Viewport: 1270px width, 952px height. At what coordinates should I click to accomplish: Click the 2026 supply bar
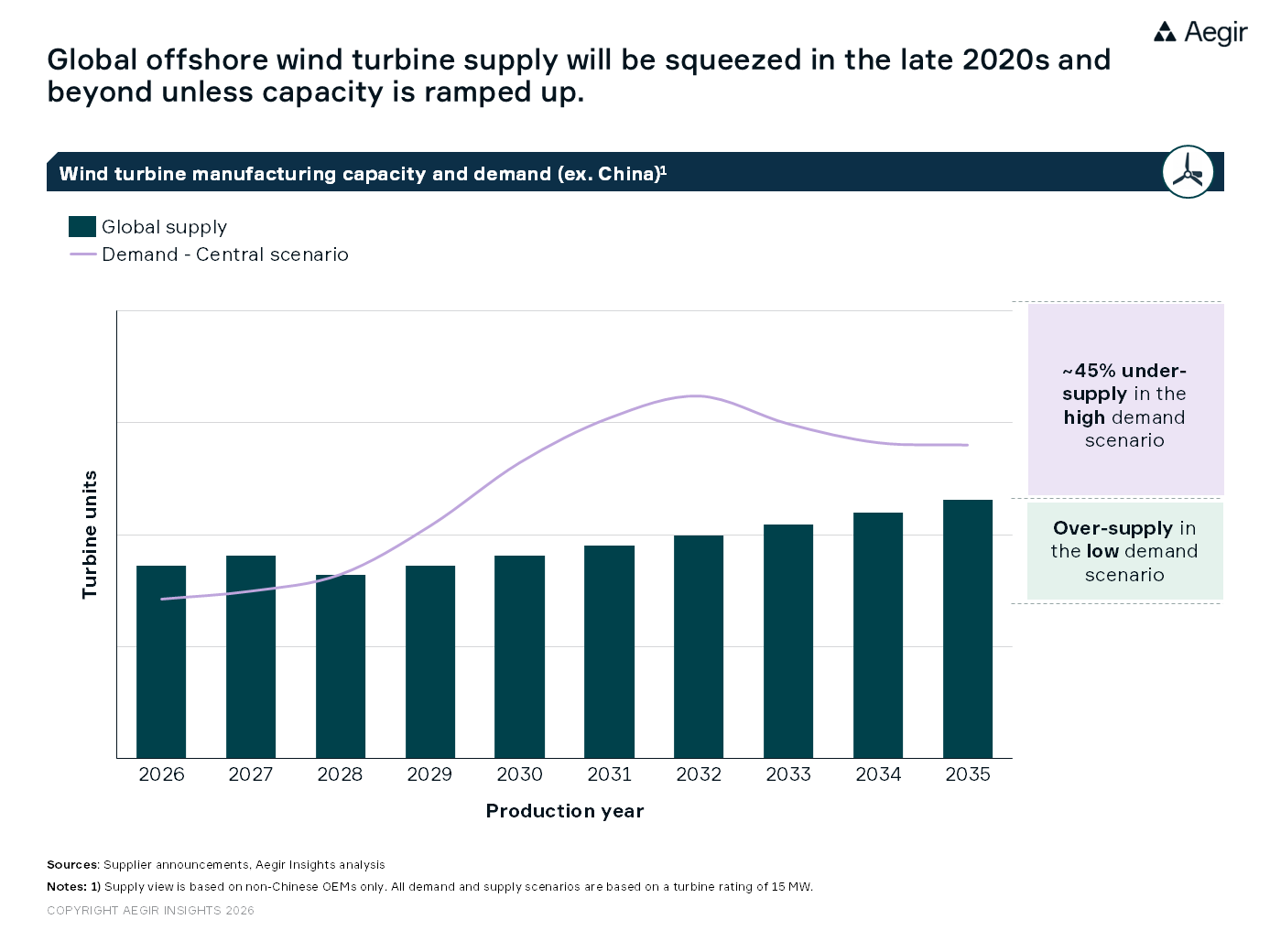161,662
